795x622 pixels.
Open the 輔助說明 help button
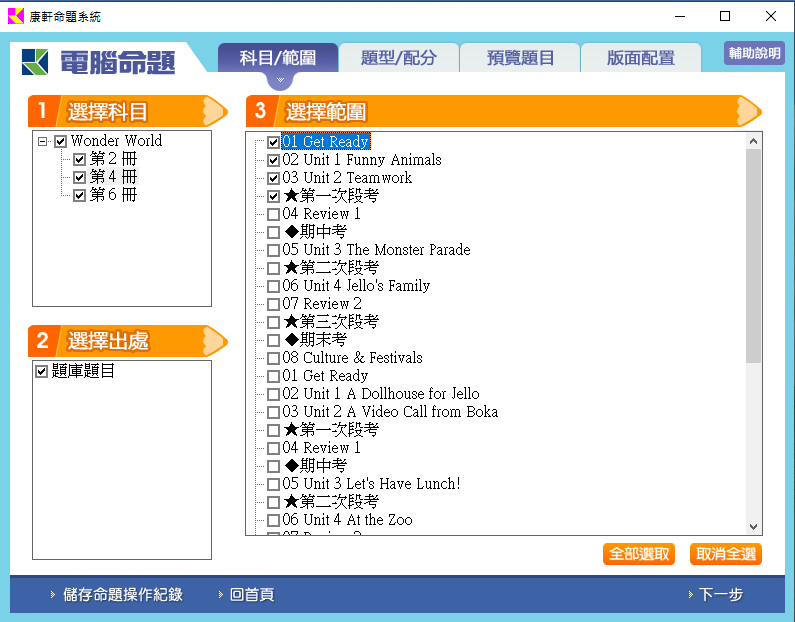[x=754, y=54]
